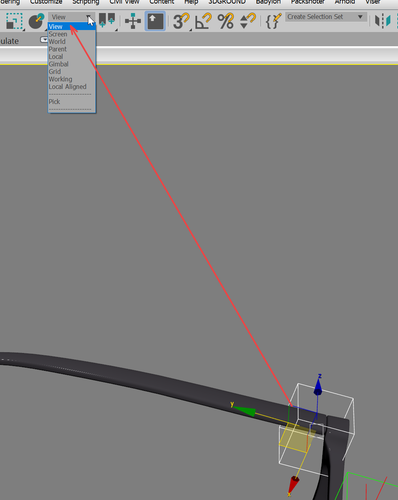Open the Scripting menu

coord(86,2)
